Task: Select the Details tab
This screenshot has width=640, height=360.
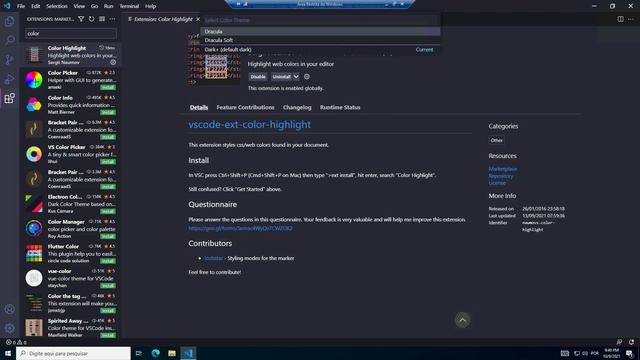Action: point(199,107)
